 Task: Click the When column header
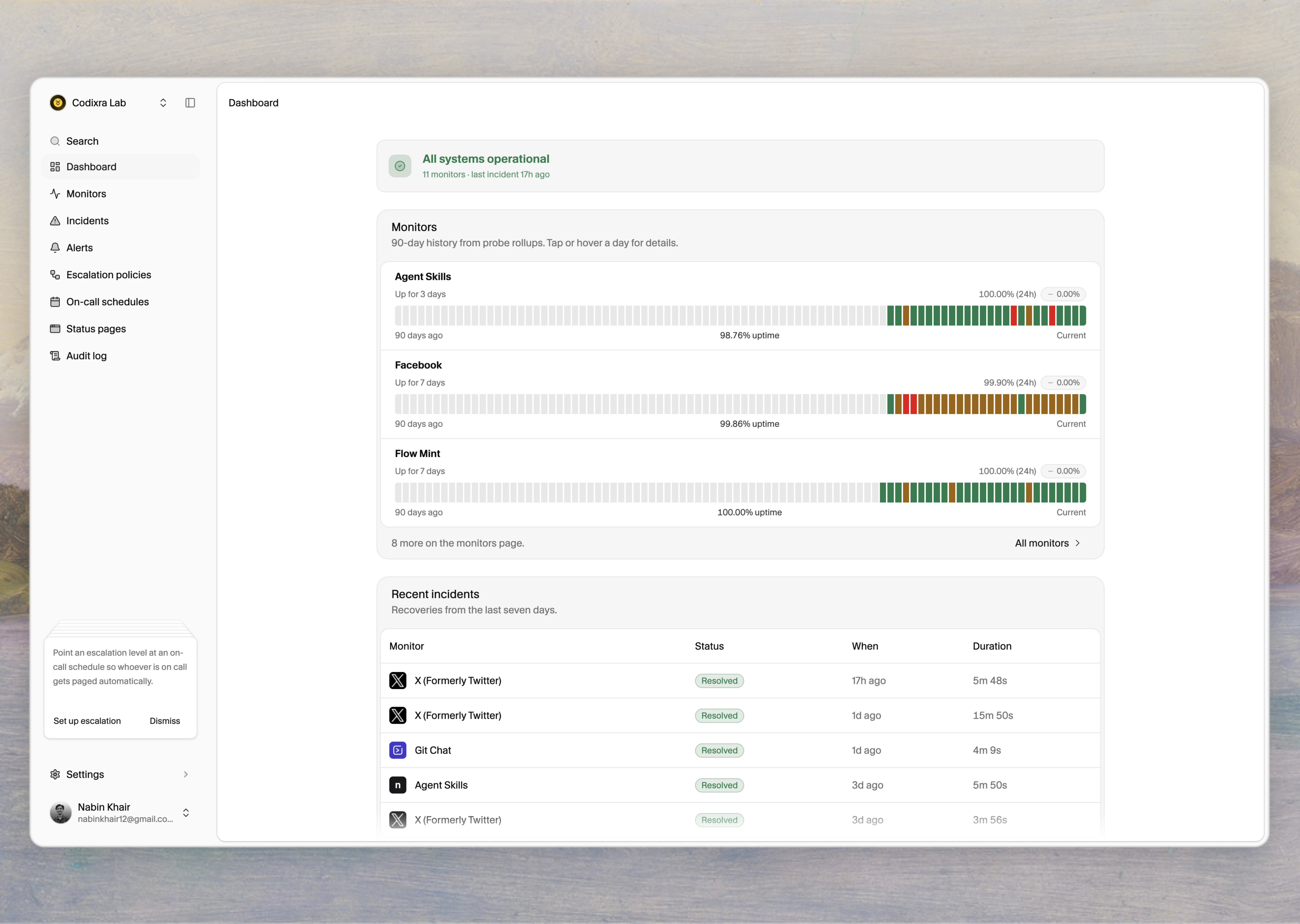(x=865, y=646)
